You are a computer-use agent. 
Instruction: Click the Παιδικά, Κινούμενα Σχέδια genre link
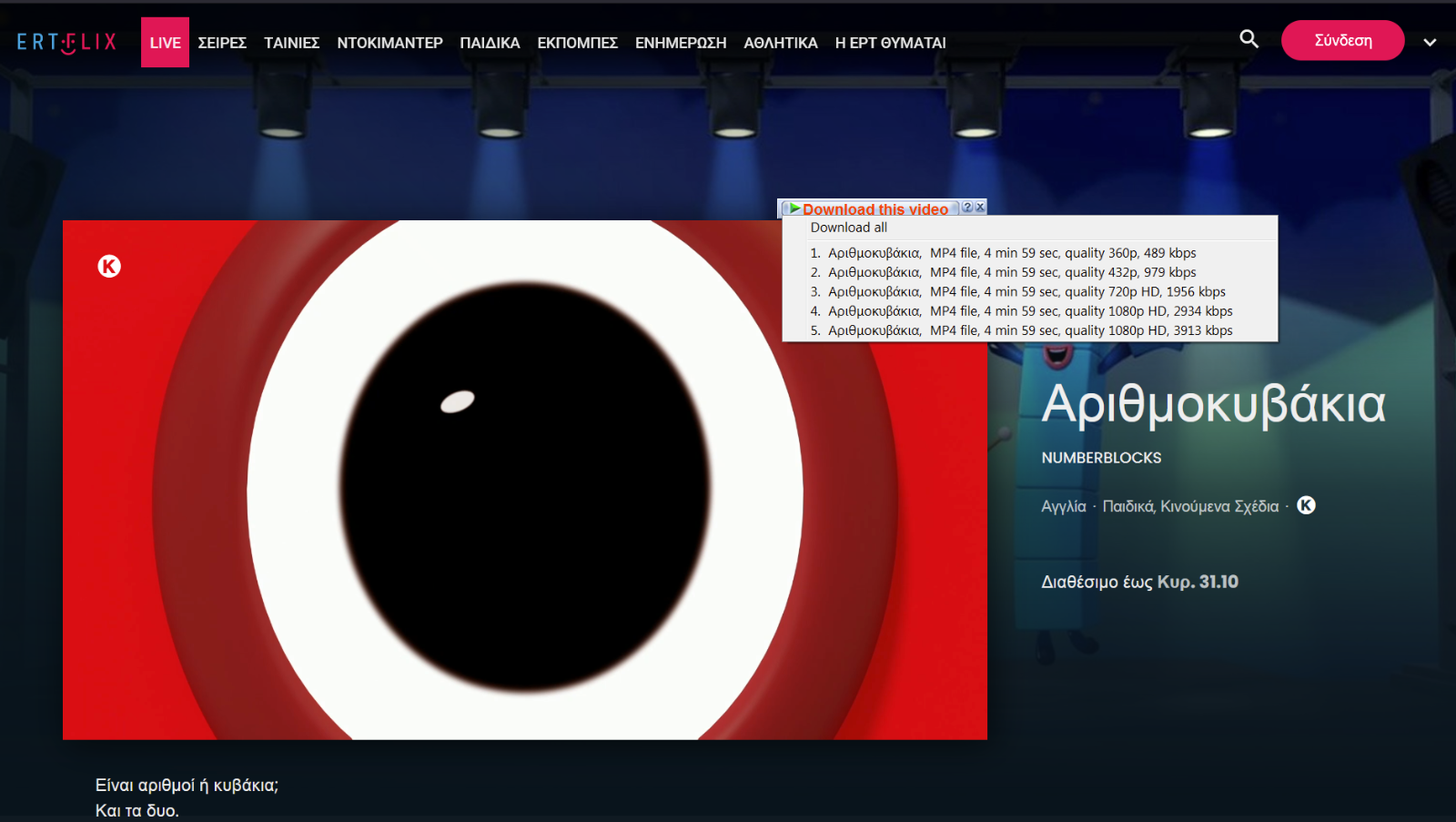[x=1190, y=506]
